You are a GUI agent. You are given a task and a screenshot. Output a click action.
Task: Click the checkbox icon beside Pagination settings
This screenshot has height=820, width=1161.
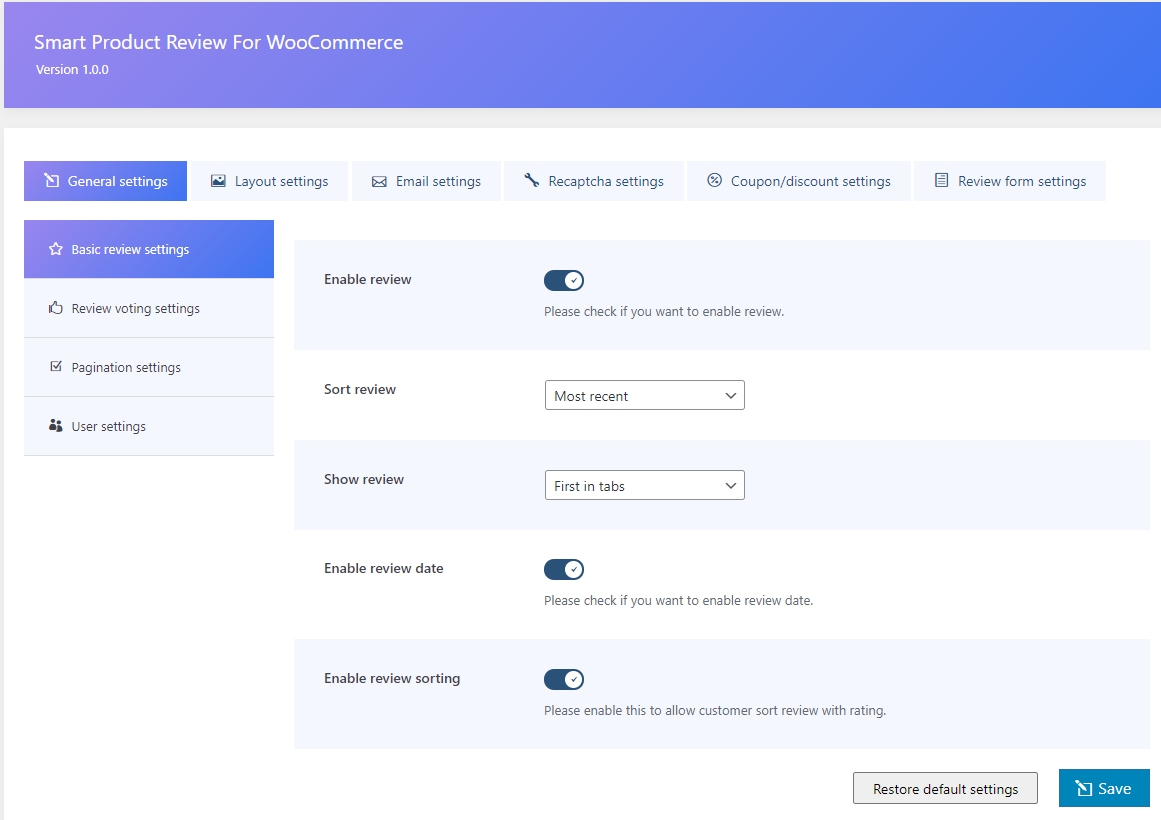56,366
